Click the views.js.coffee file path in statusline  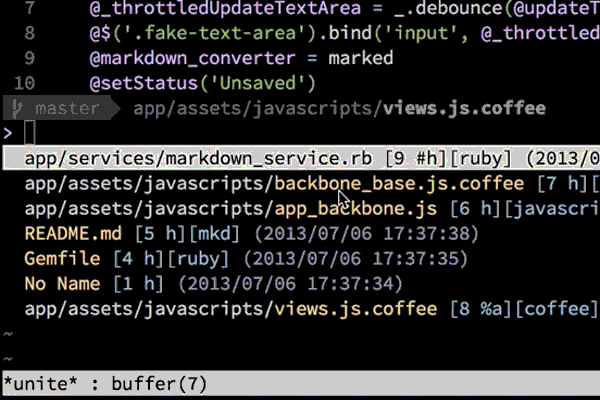pos(339,109)
